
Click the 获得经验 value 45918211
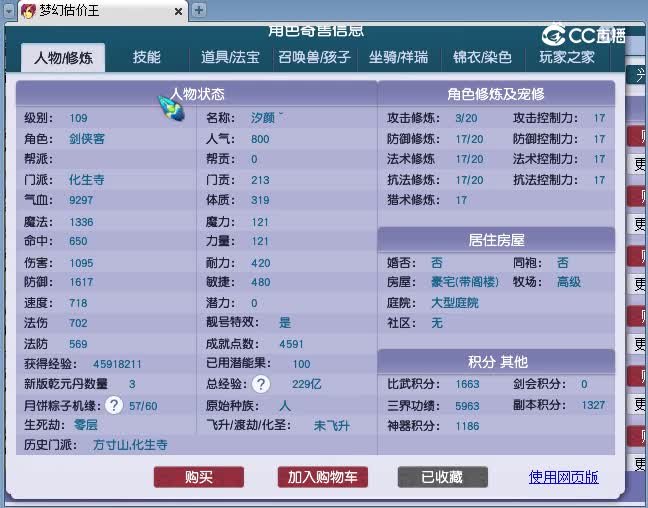[117, 364]
